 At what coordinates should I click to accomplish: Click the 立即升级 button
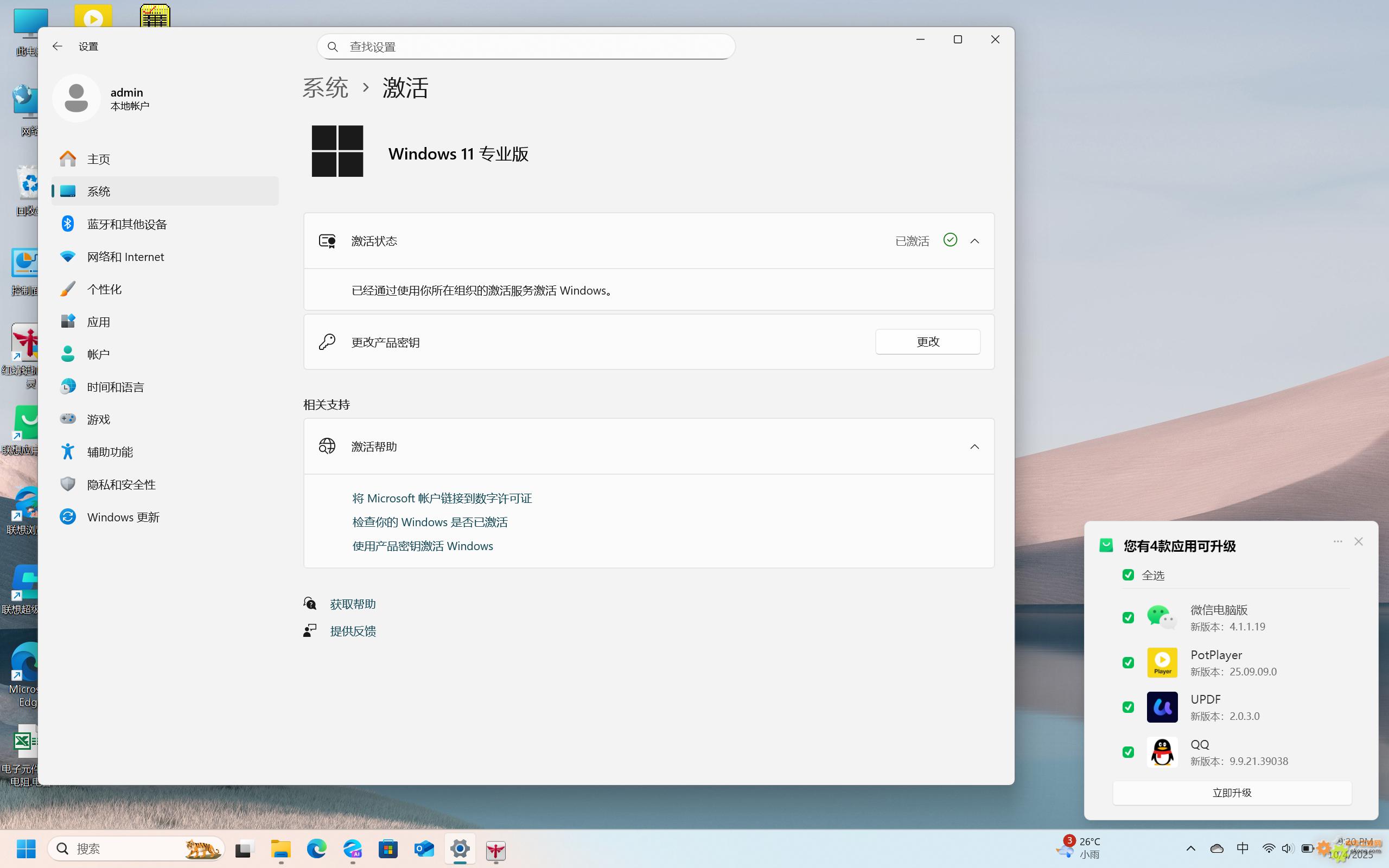pyautogui.click(x=1232, y=793)
